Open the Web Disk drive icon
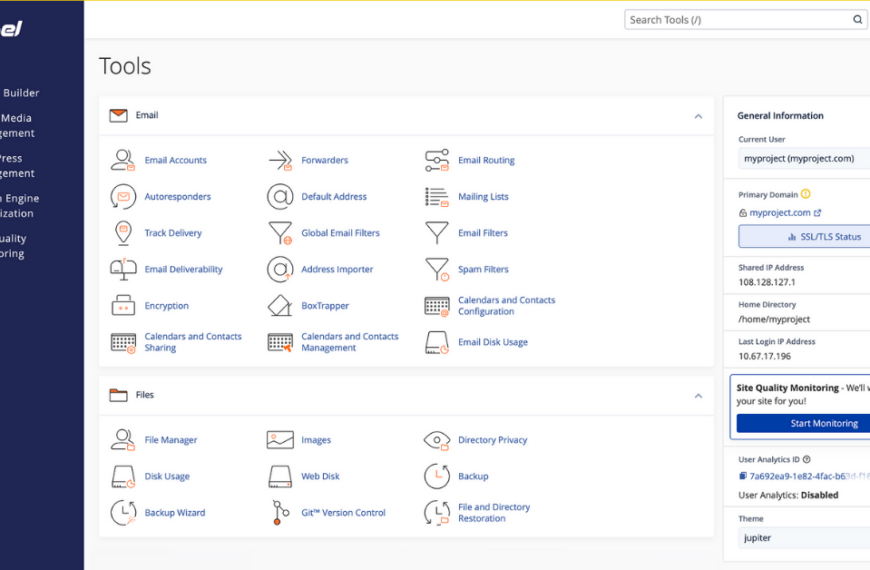The height and width of the screenshot is (570, 870). click(x=280, y=476)
